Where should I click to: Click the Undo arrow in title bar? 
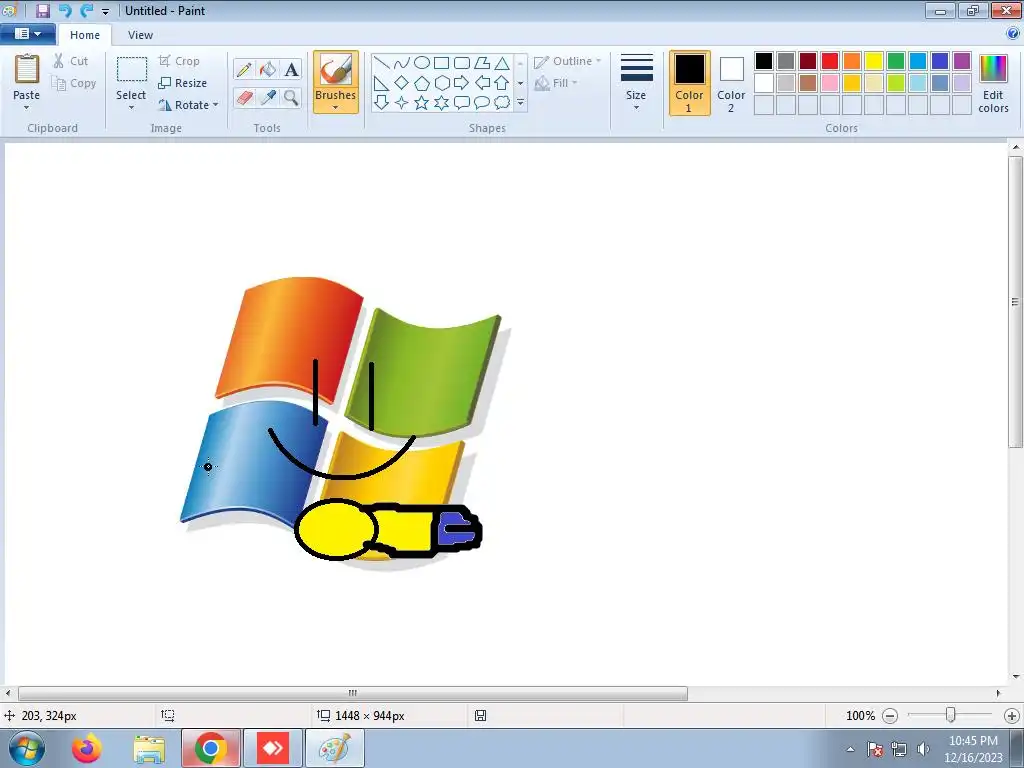click(x=65, y=10)
